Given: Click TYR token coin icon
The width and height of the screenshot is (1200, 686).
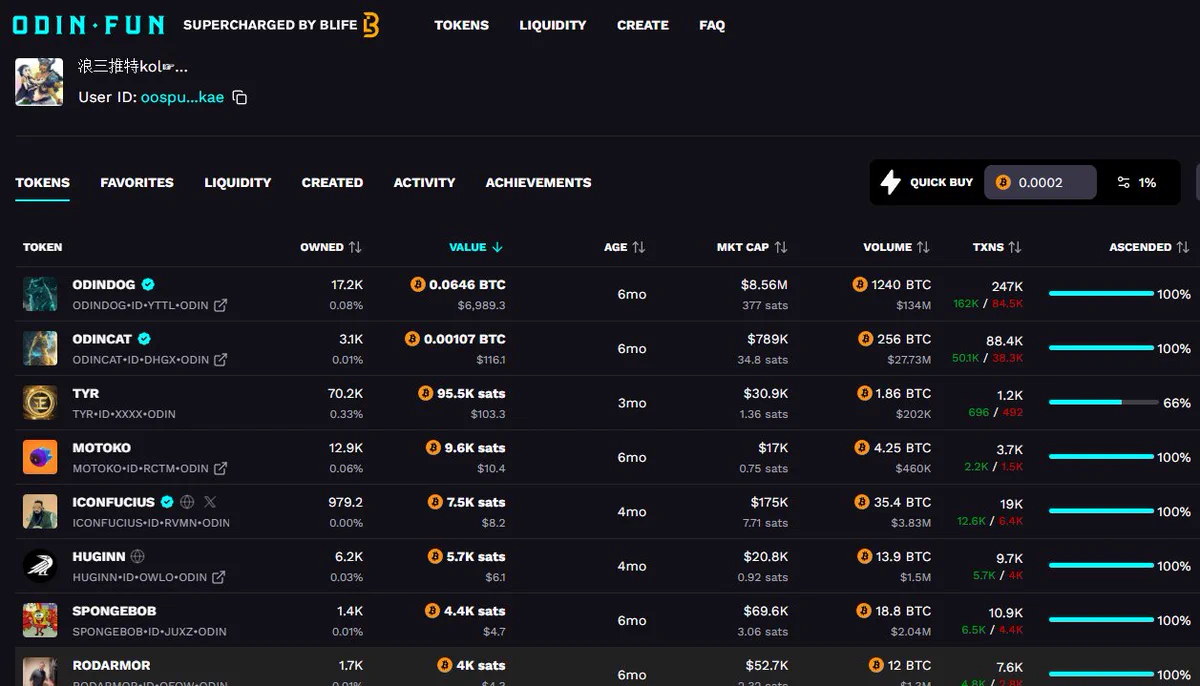Looking at the screenshot, I should click(x=40, y=403).
